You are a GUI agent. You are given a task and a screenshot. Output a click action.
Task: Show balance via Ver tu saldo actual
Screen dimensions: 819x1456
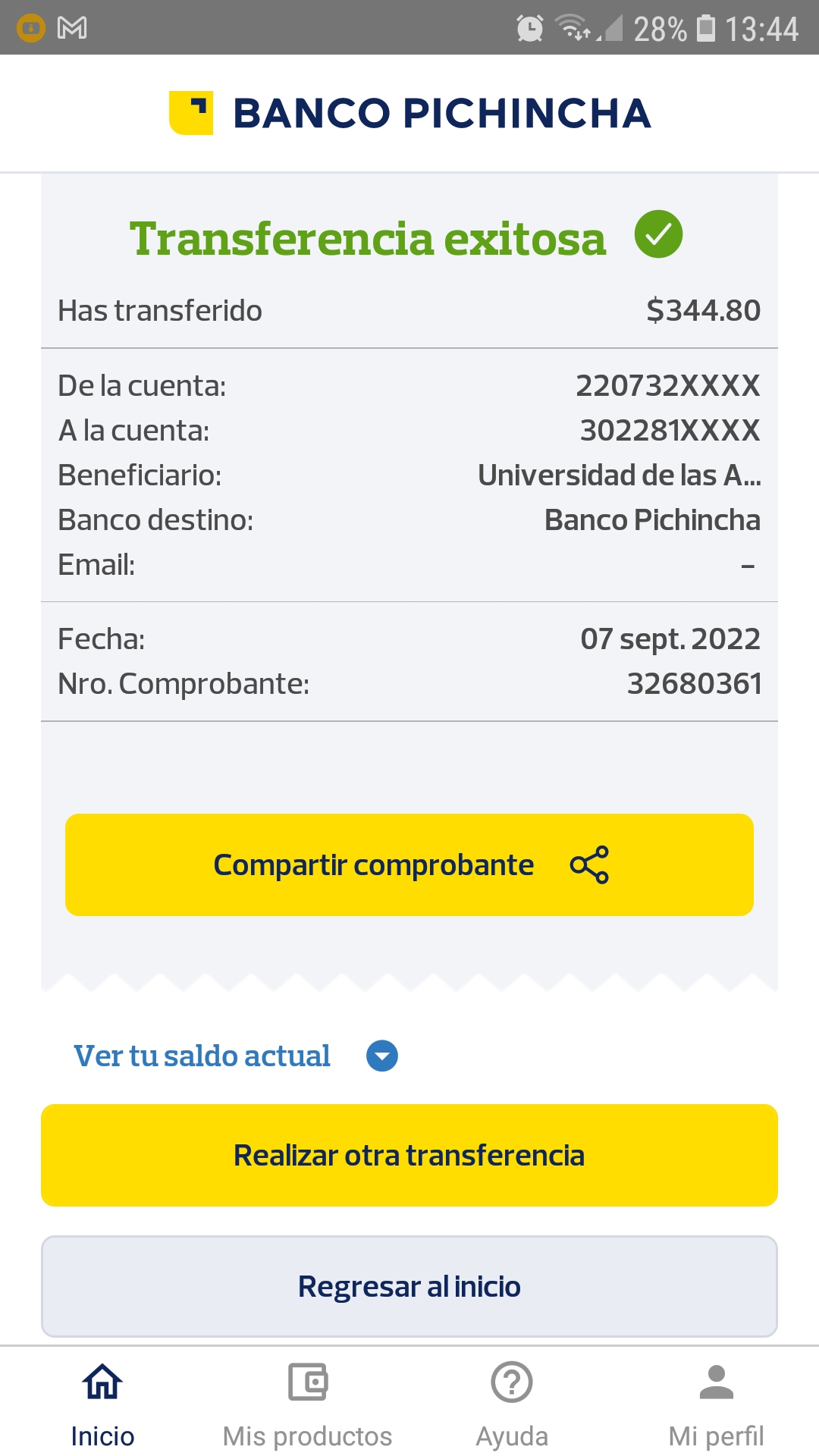click(x=202, y=1056)
